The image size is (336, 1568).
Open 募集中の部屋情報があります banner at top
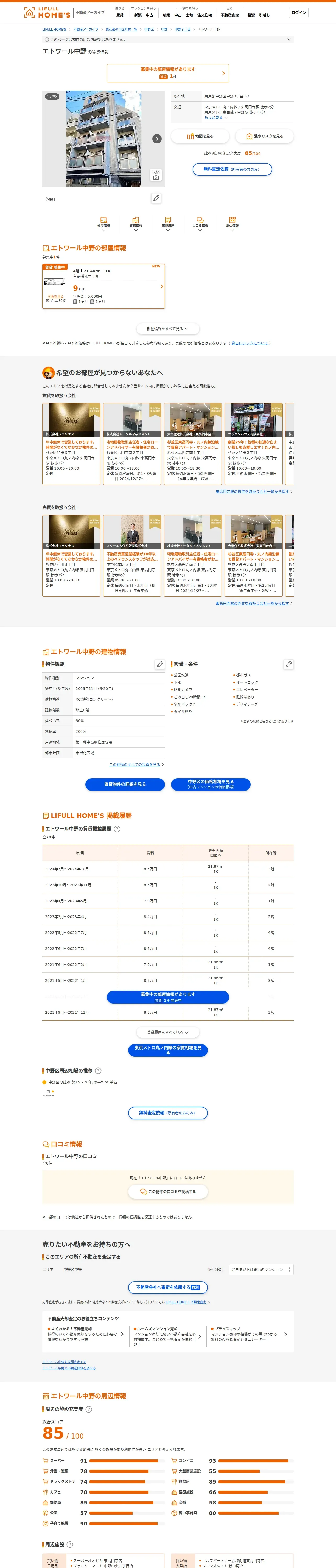168,73
